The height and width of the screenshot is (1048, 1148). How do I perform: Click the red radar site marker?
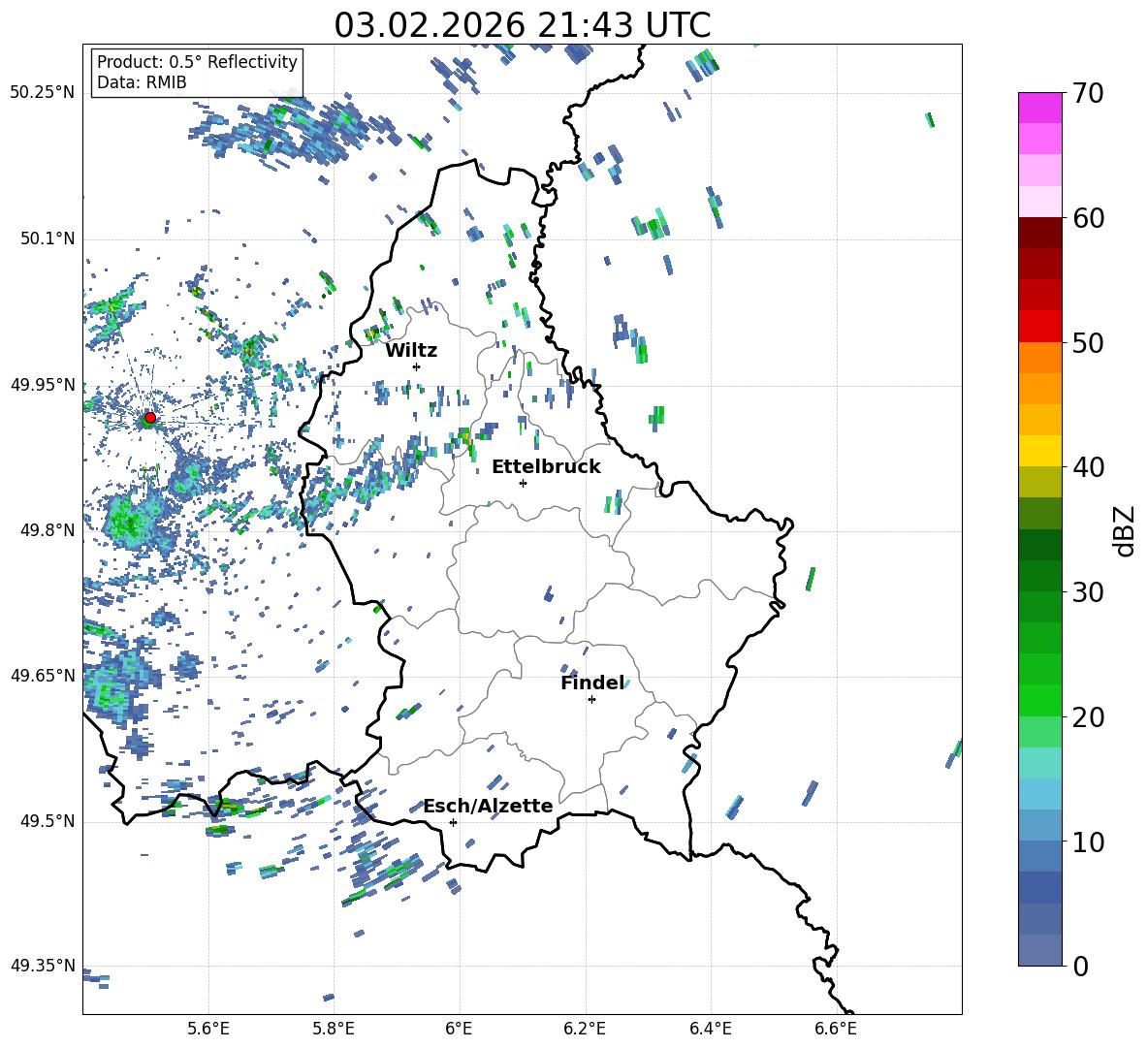pyautogui.click(x=149, y=418)
